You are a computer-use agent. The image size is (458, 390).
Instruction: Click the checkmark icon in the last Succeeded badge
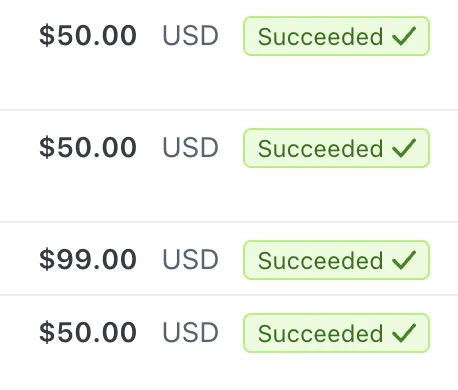404,333
